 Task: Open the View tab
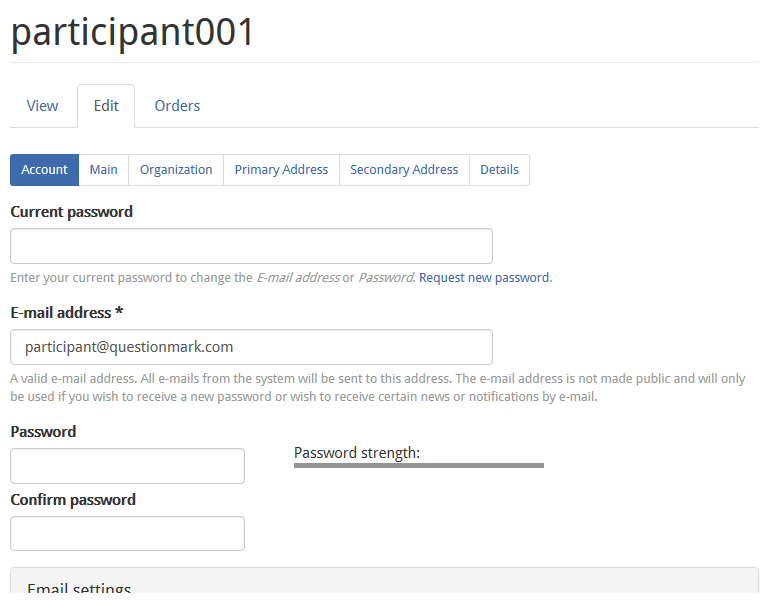point(42,106)
